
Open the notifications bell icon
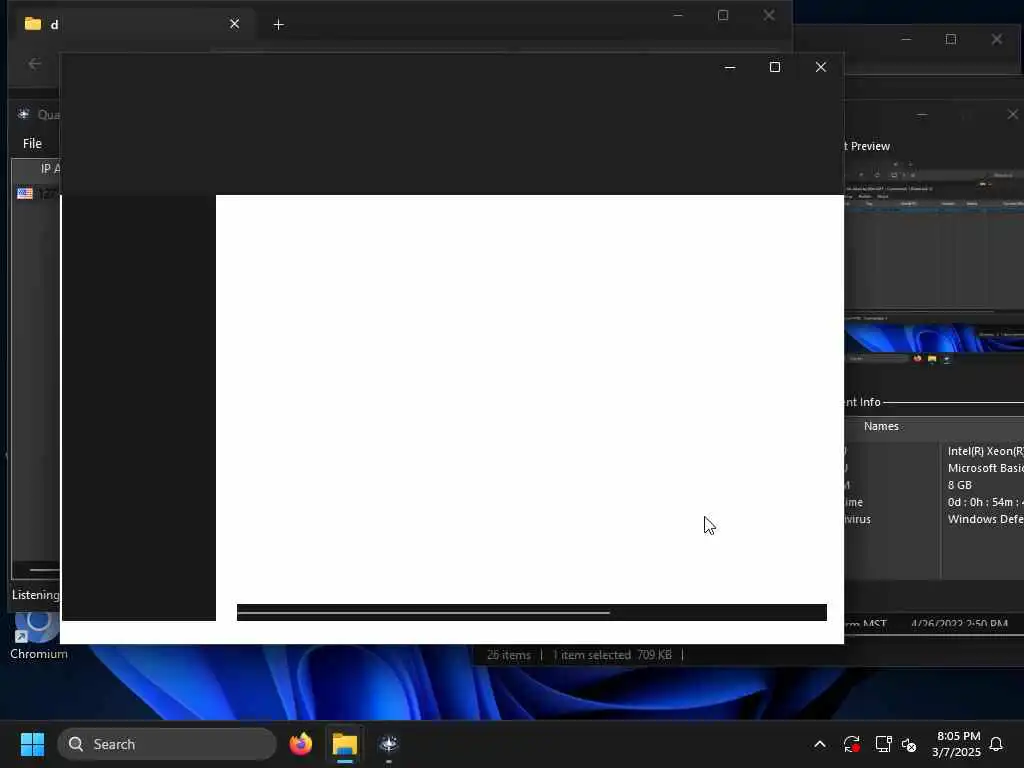click(996, 744)
